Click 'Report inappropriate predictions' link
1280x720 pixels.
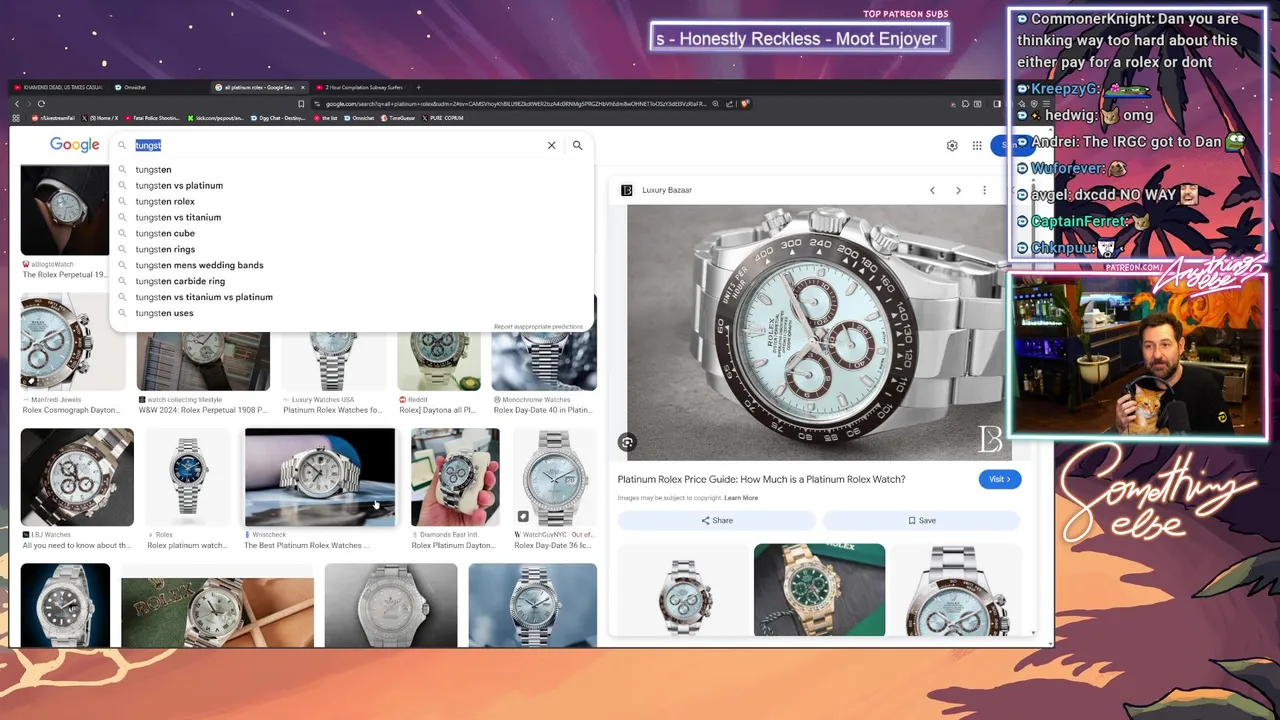(538, 327)
